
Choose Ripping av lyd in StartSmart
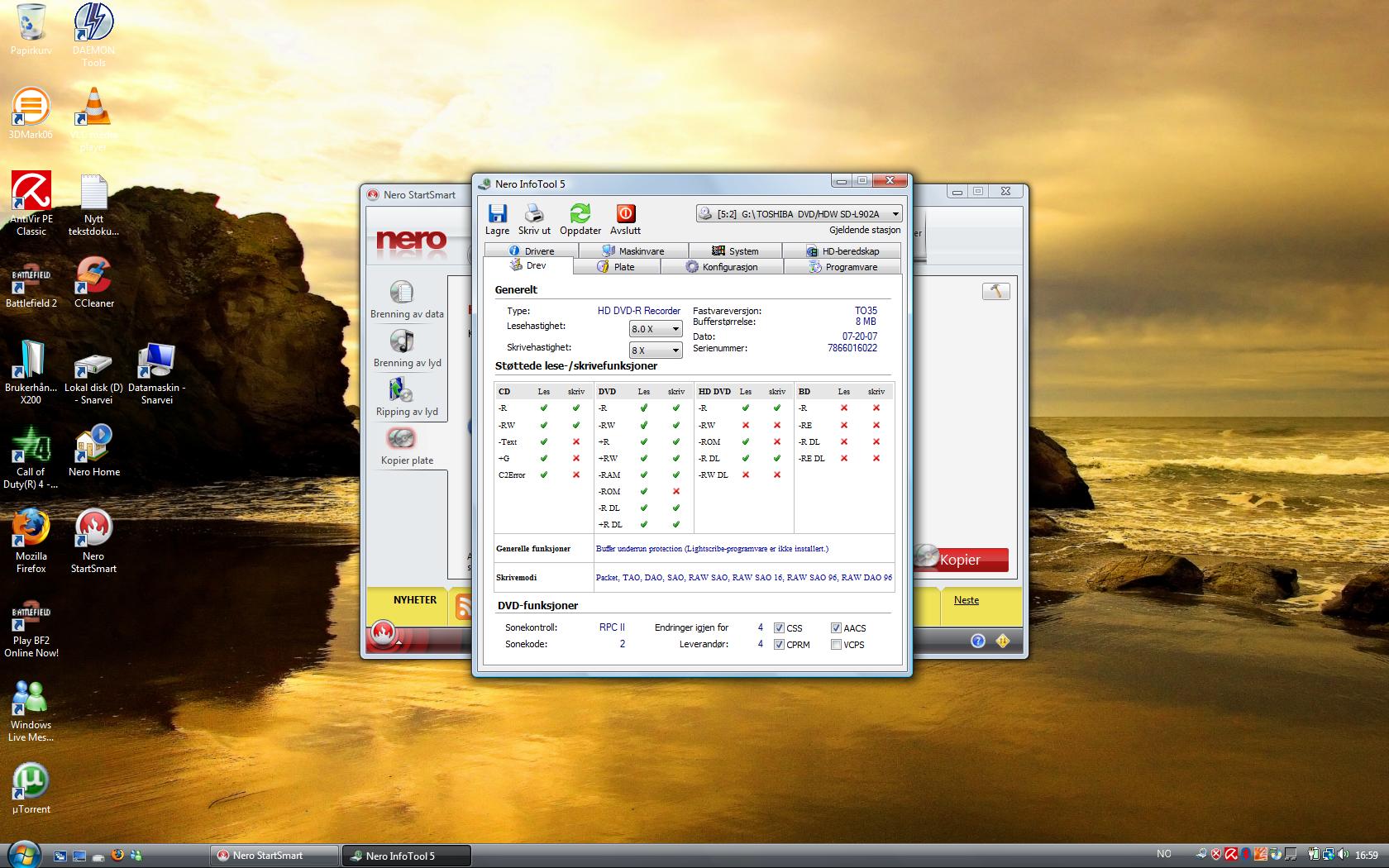click(x=407, y=397)
